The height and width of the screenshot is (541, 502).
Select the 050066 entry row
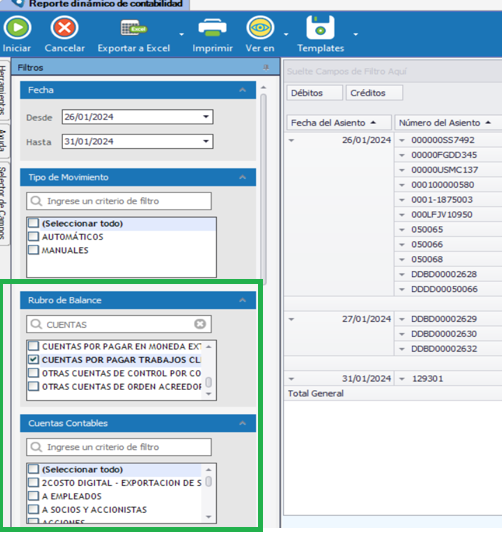coord(448,245)
